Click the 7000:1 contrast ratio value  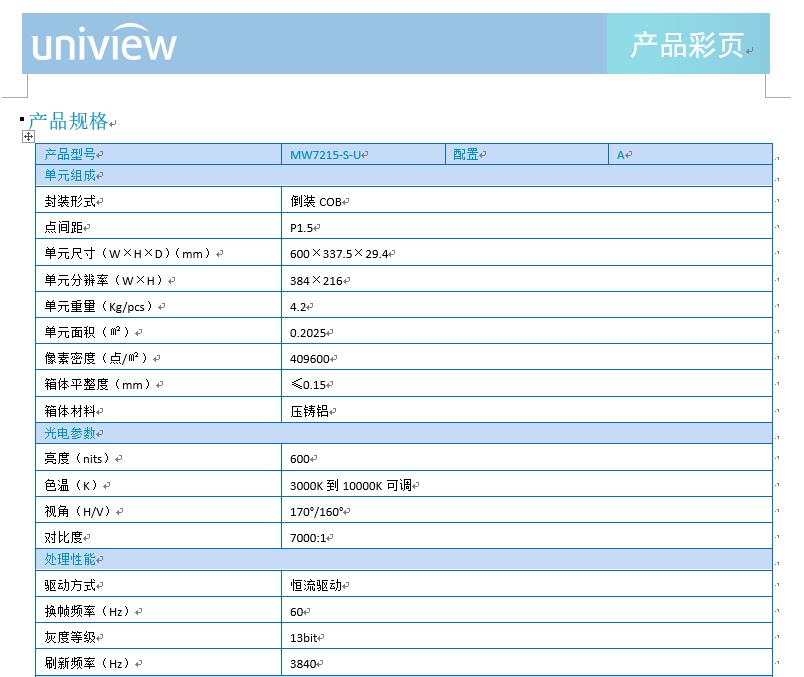308,538
